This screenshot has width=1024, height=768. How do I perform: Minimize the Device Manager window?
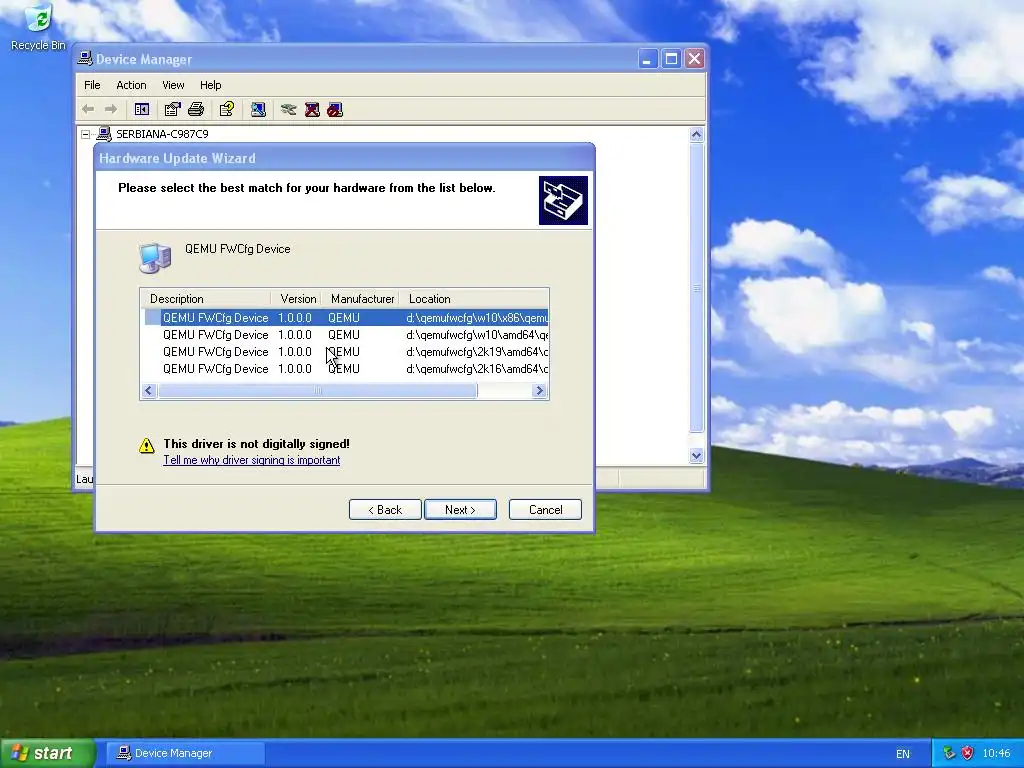point(647,59)
